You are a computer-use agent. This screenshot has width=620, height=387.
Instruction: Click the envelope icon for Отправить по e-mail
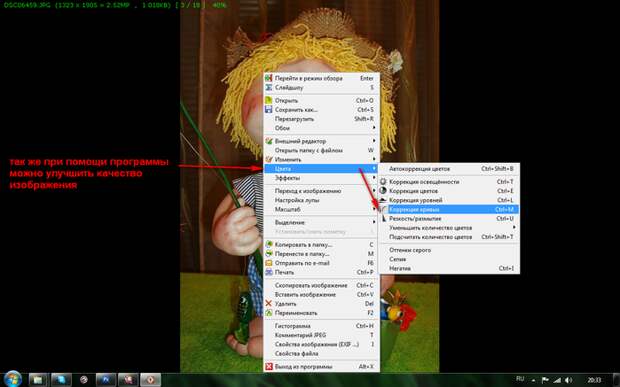pos(268,263)
